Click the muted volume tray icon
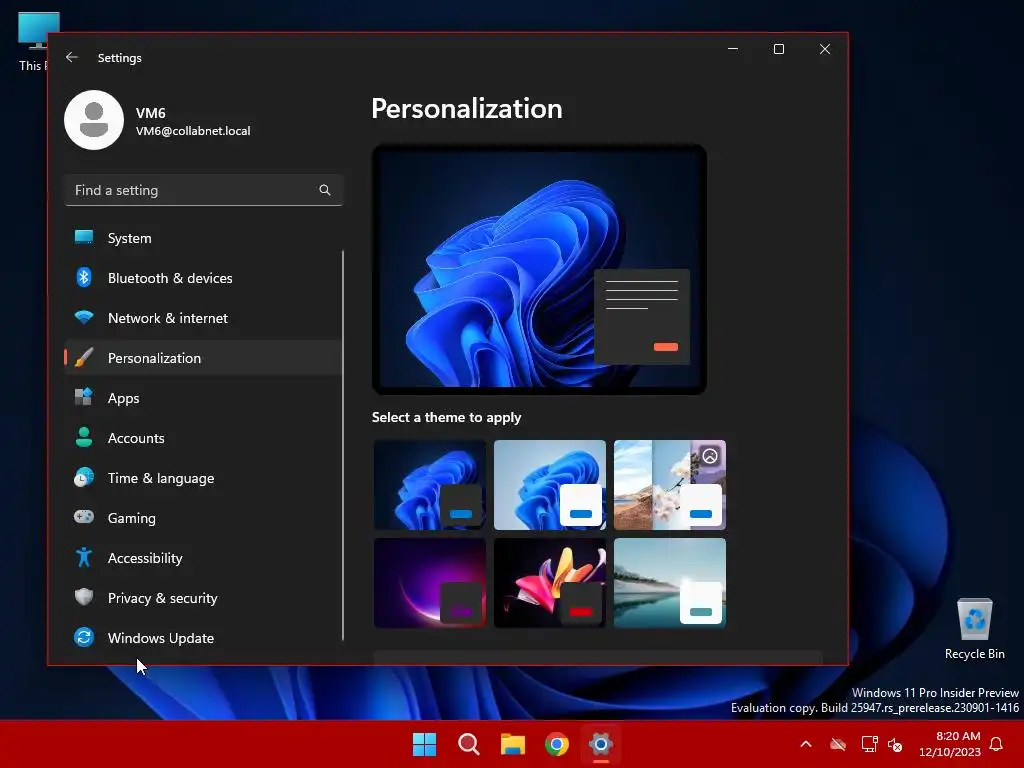Screen dimensions: 1024x768 click(x=895, y=744)
